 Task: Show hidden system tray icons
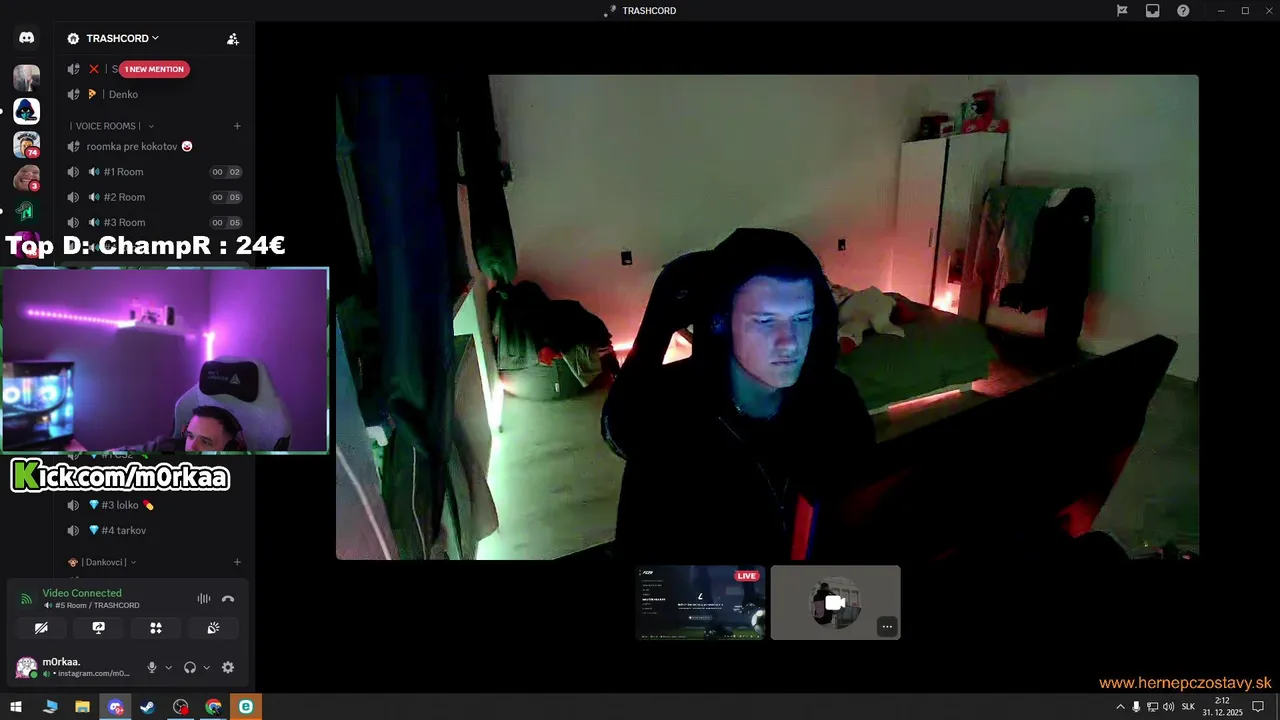1120,707
